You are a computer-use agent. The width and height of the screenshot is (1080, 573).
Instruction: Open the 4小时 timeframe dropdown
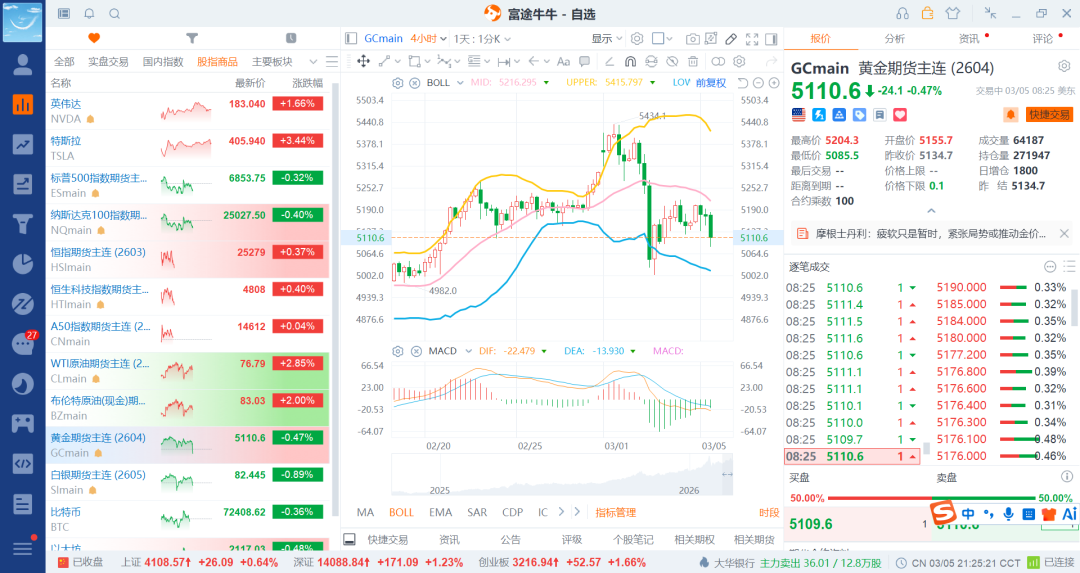click(428, 39)
